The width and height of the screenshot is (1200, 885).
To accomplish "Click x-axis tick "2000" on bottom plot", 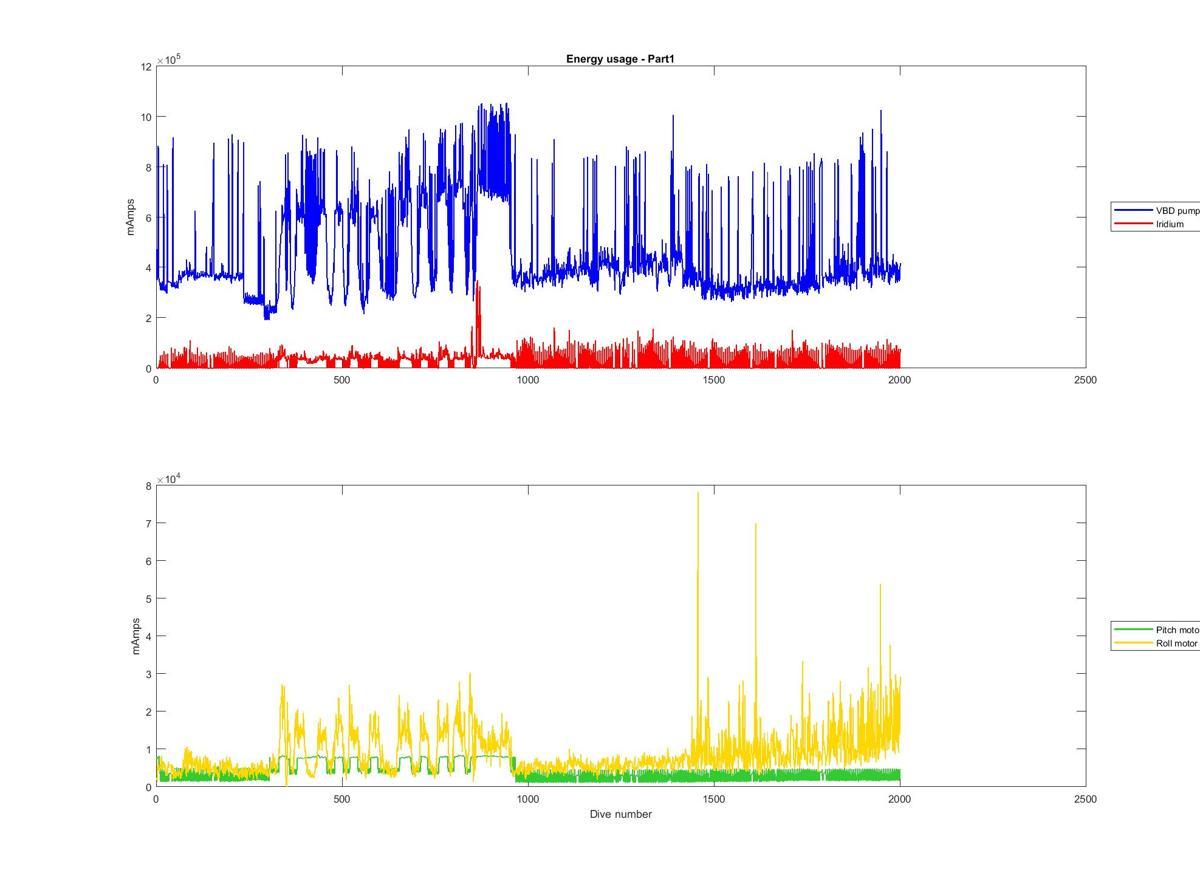I will (x=900, y=799).
